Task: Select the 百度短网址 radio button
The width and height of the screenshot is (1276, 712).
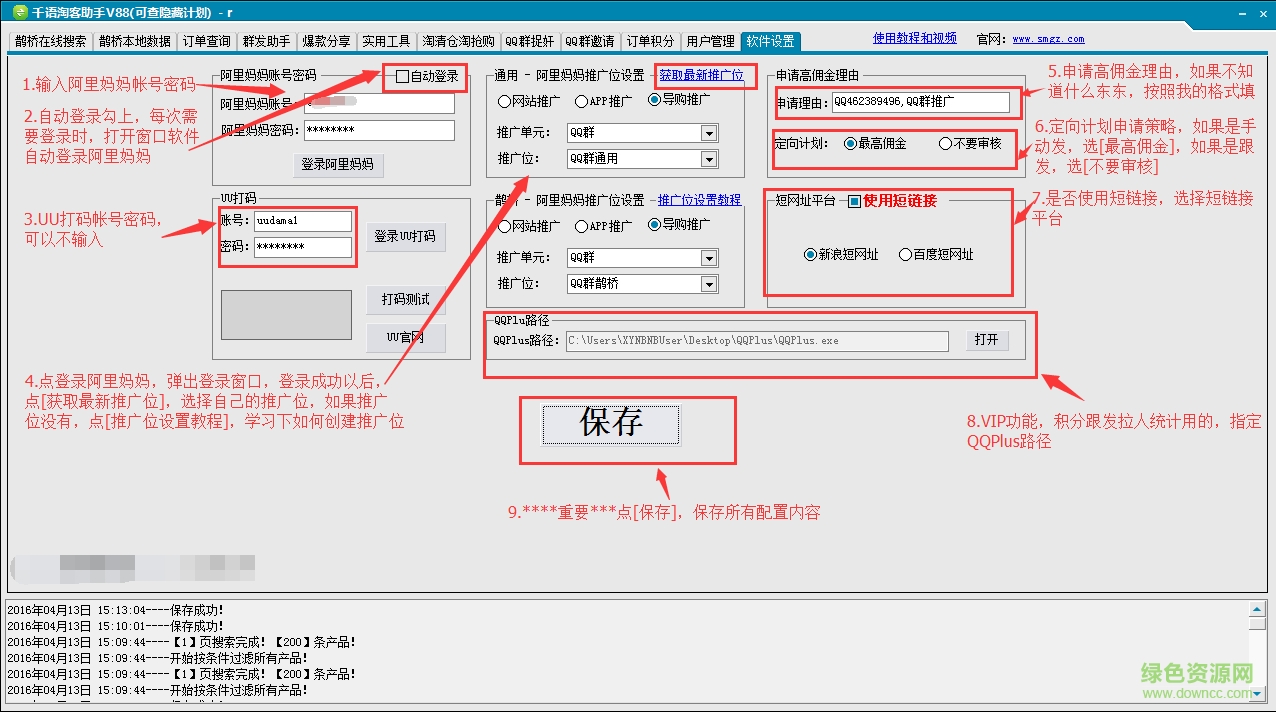Action: pos(906,253)
